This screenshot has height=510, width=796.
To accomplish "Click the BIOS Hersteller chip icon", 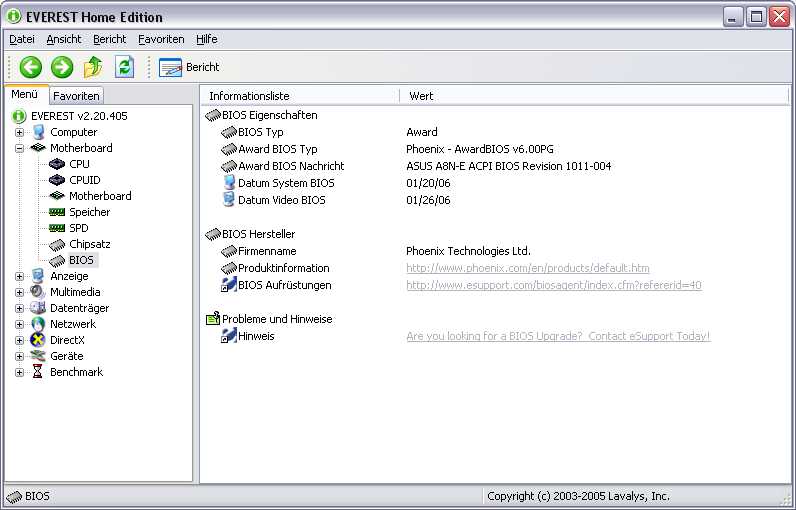I will coord(213,234).
